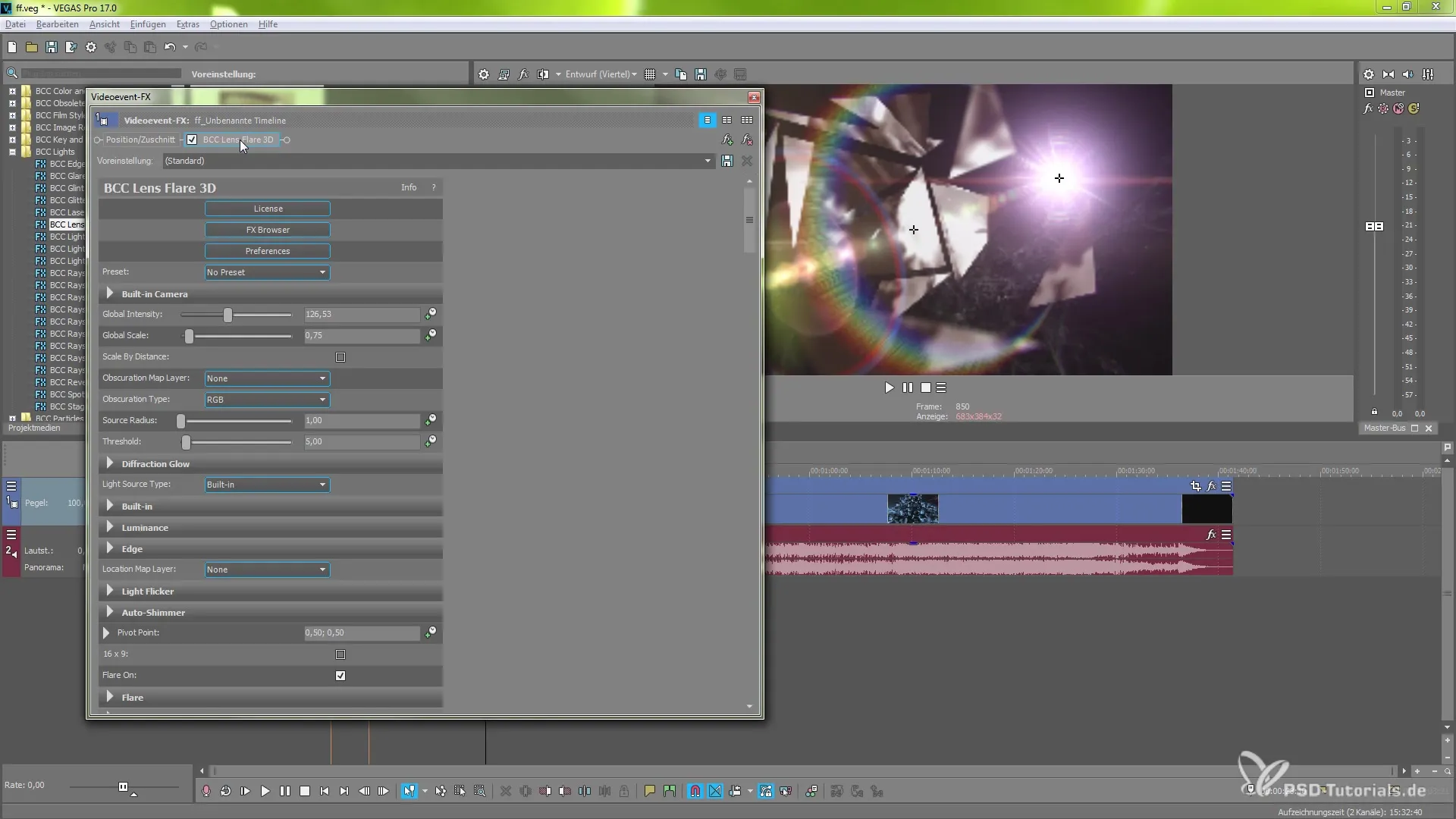The image size is (1456, 819).
Task: Open track FX on the audio track
Action: pos(1211,535)
